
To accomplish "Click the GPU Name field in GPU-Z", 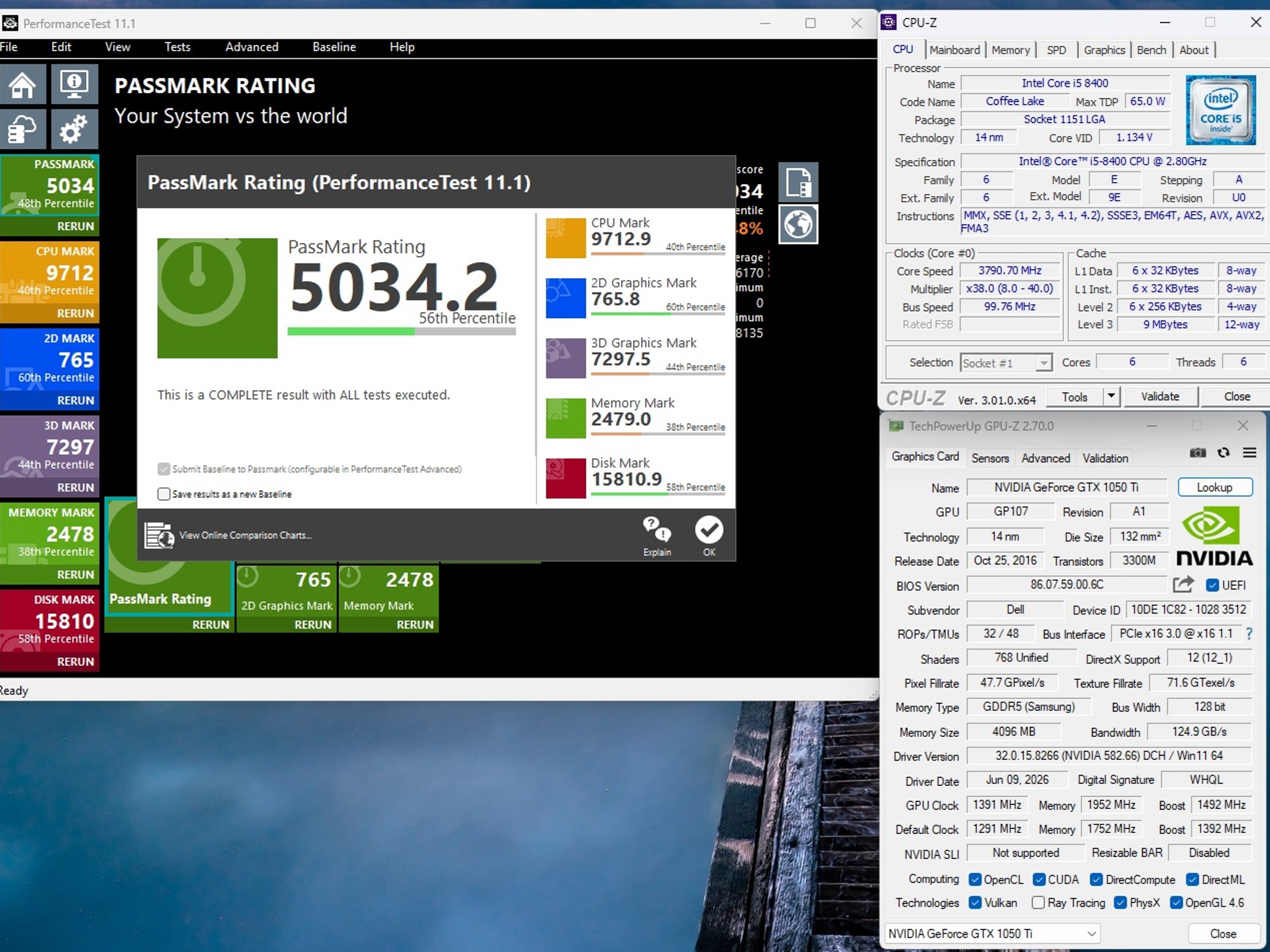I will point(1067,487).
